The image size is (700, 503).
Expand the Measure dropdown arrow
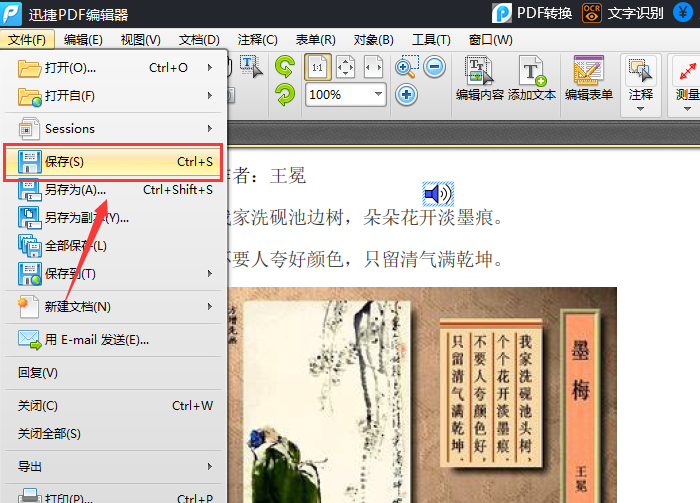tap(688, 109)
